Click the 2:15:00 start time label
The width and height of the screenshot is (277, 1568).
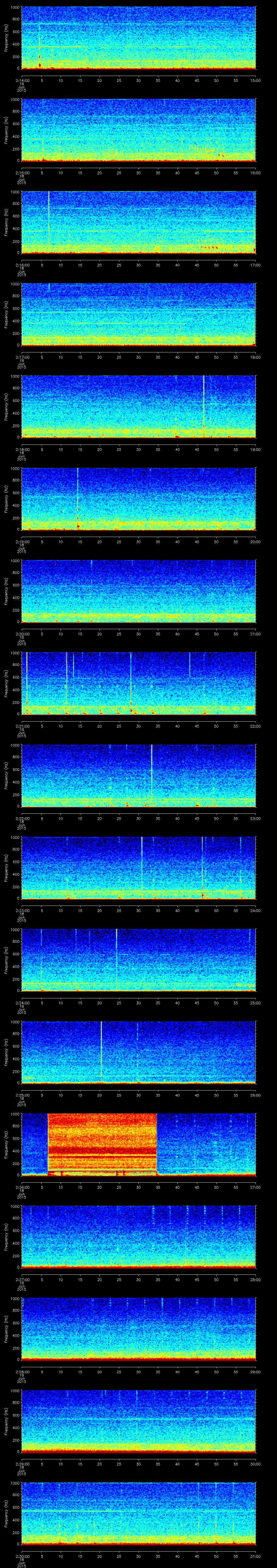22,173
